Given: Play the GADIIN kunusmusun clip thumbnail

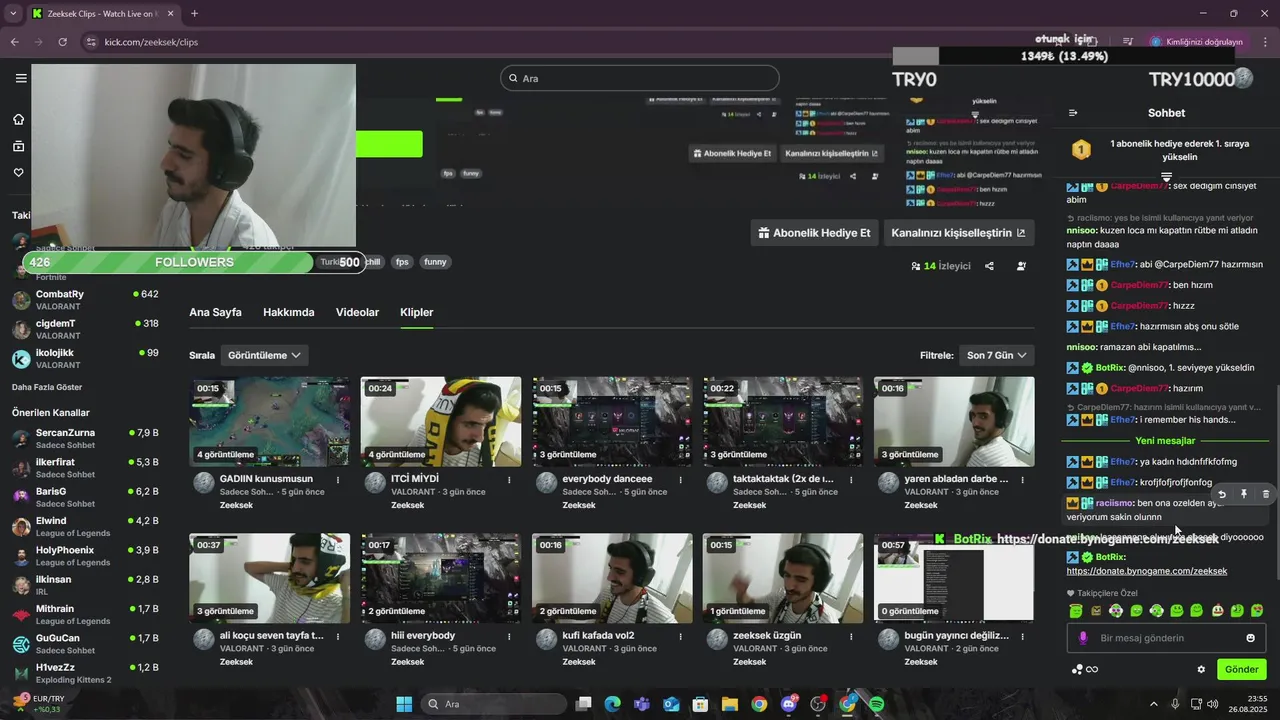Looking at the screenshot, I should click(x=269, y=422).
